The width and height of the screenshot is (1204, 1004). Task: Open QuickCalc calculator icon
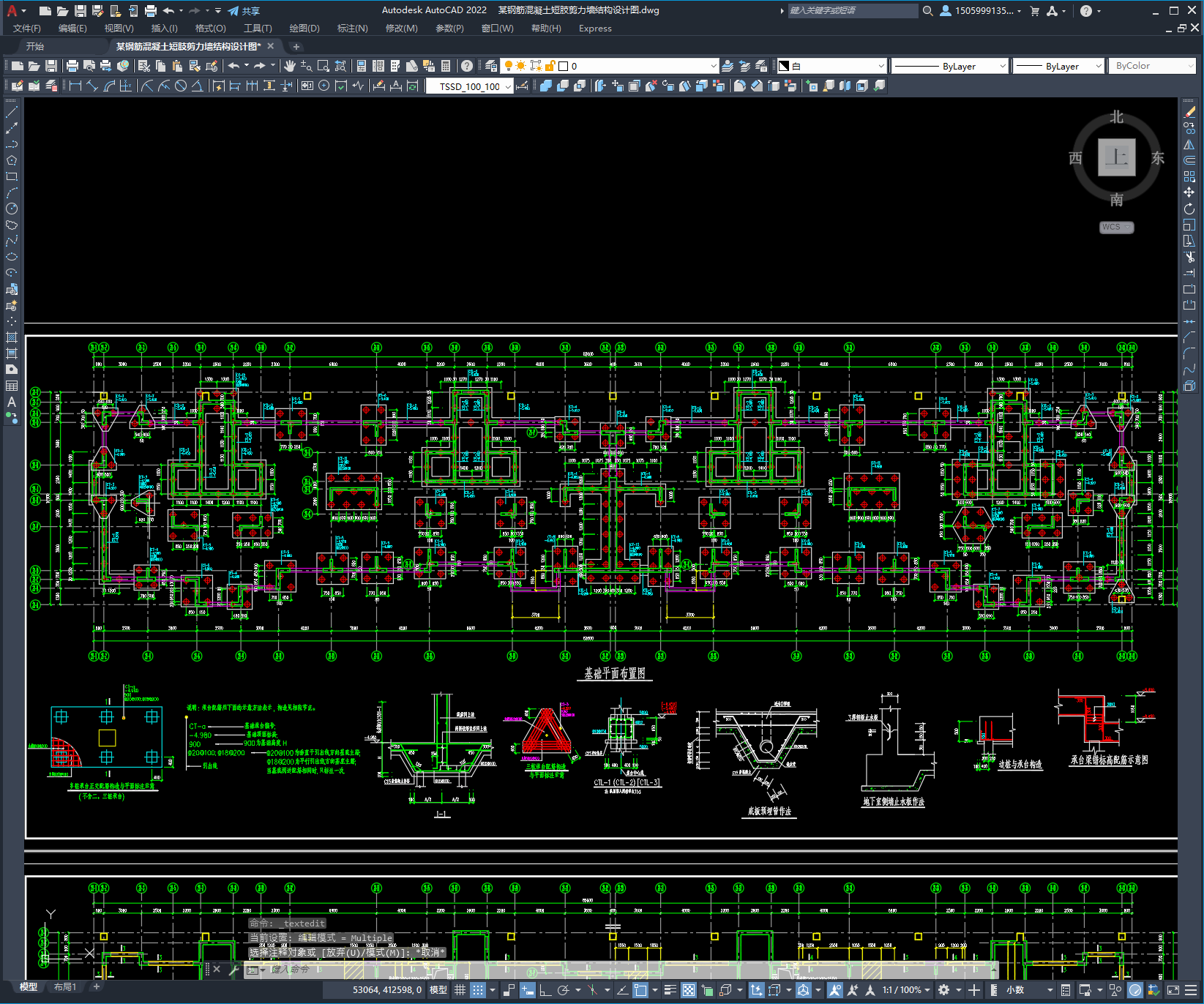(x=446, y=66)
